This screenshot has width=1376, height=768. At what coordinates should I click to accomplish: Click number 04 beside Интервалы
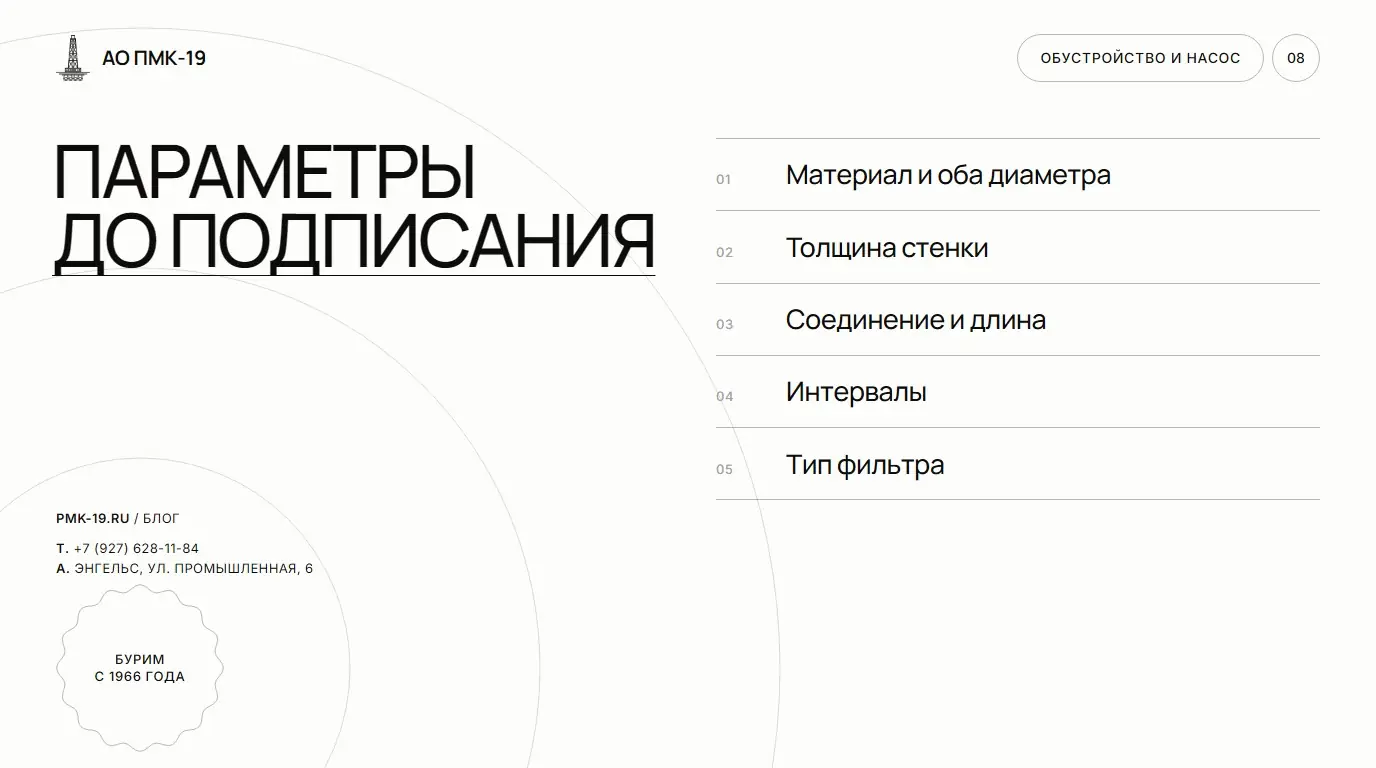pos(724,396)
